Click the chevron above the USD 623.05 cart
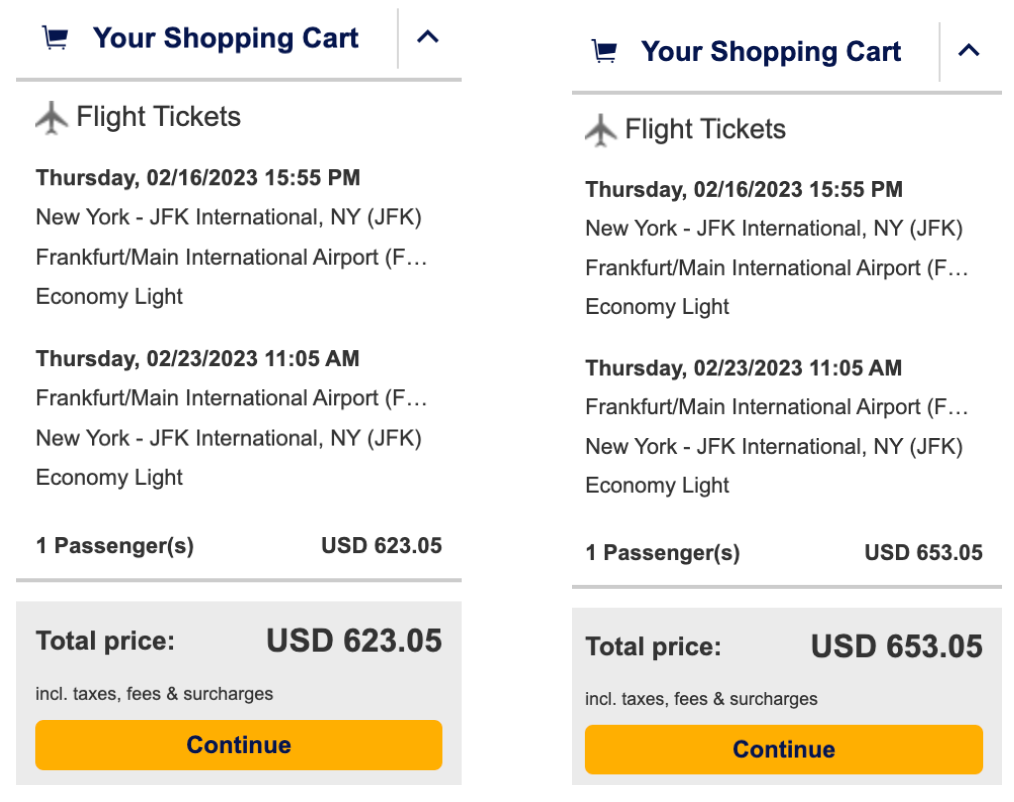The image size is (1014, 802). coord(428,37)
